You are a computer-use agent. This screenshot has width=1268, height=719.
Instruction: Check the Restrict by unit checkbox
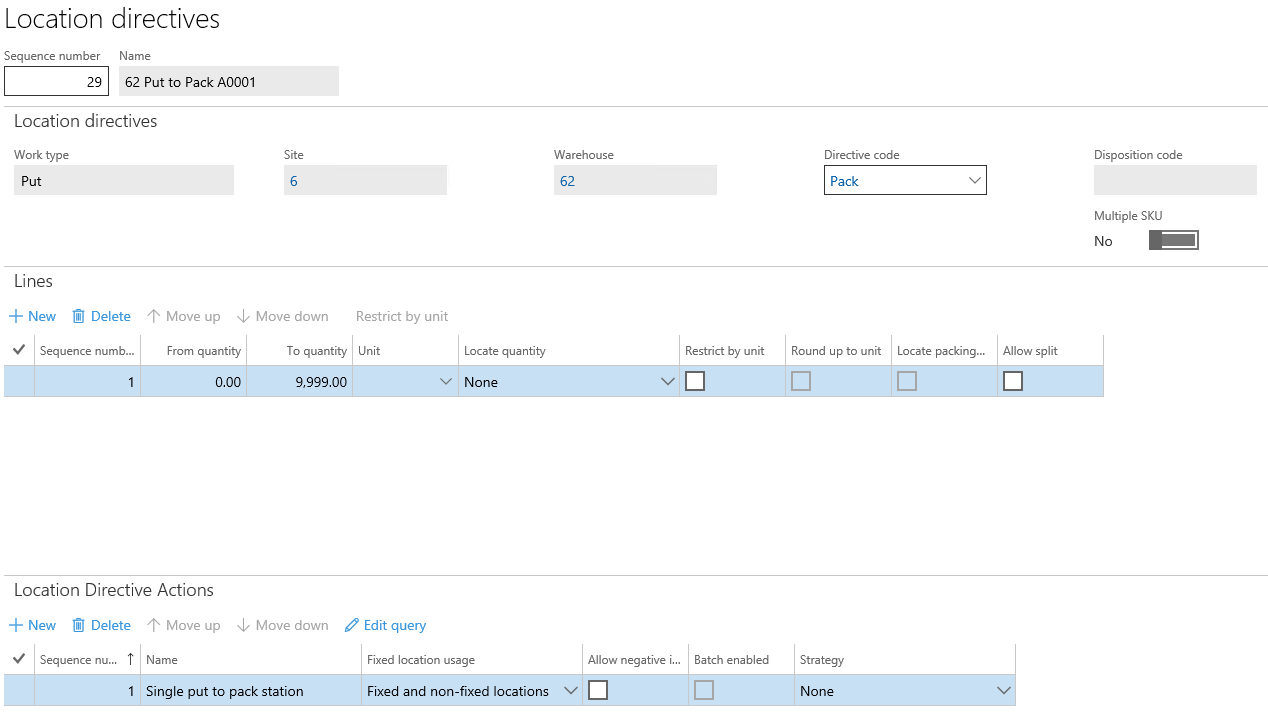pos(695,381)
